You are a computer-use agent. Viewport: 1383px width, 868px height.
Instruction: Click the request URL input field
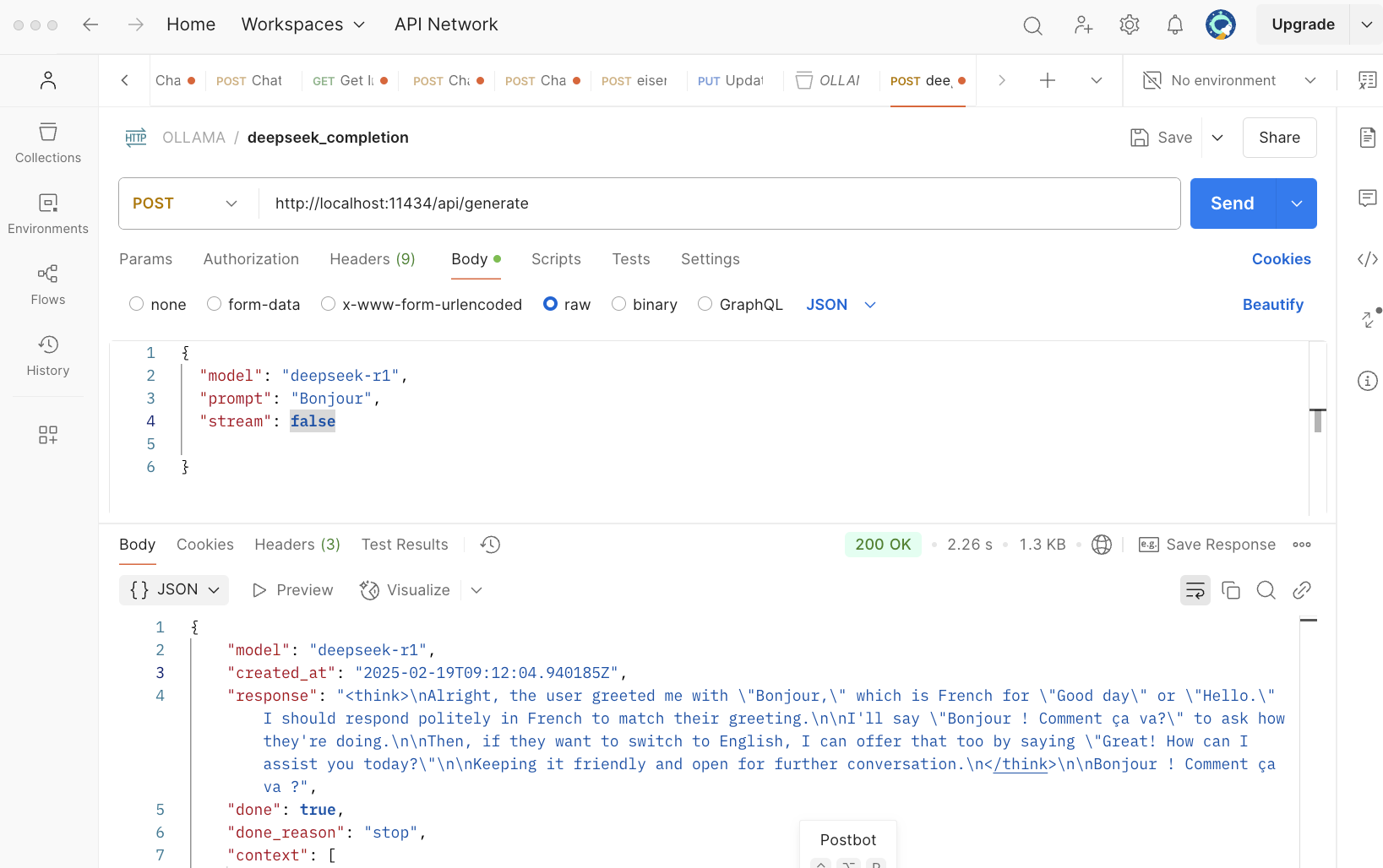click(x=718, y=203)
